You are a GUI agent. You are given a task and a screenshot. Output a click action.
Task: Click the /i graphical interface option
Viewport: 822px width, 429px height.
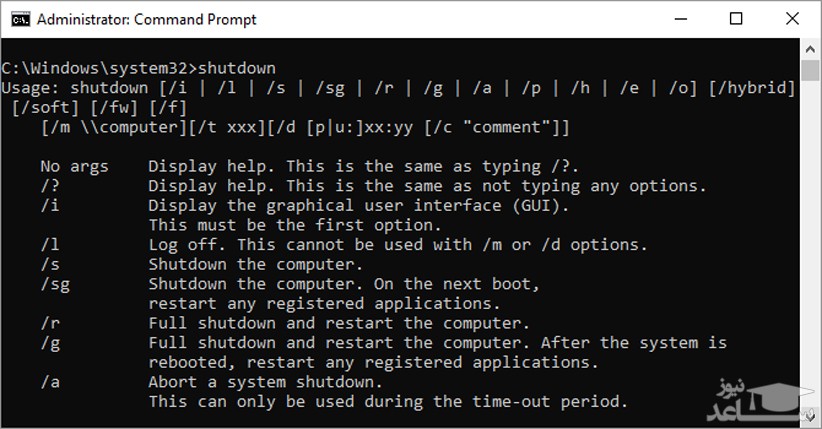(49, 205)
